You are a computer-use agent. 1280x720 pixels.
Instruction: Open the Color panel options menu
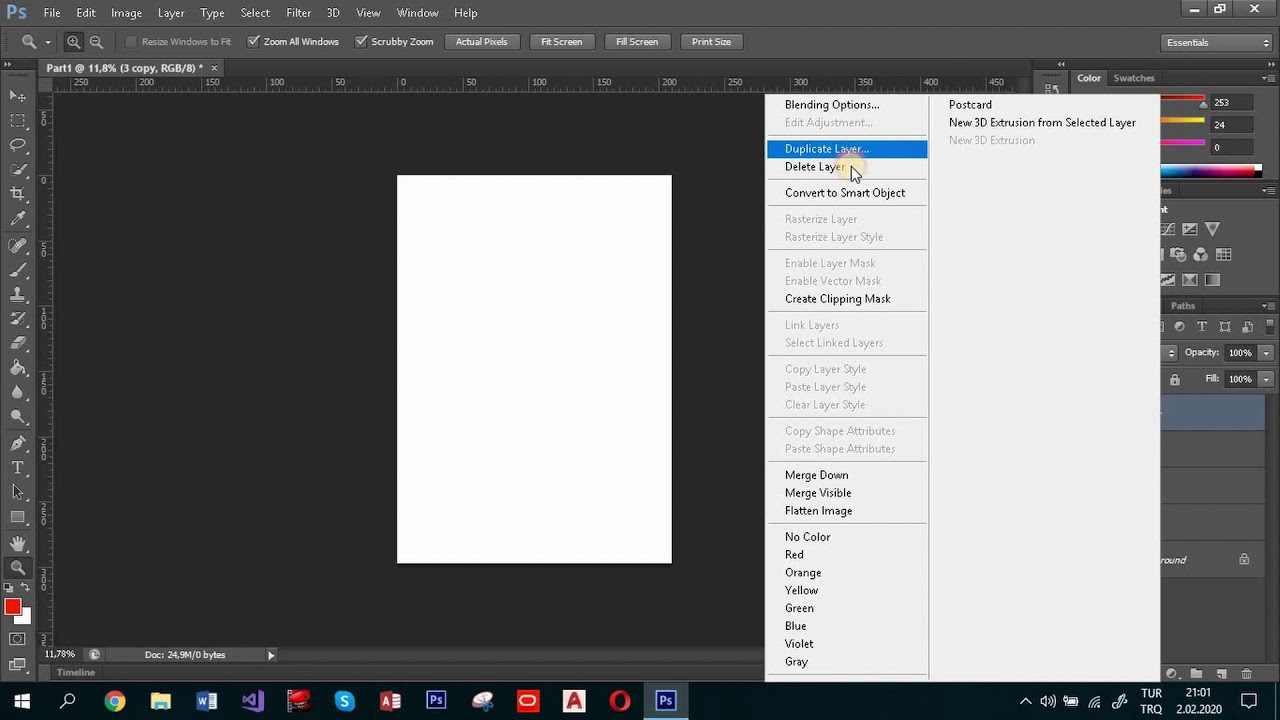(1268, 78)
